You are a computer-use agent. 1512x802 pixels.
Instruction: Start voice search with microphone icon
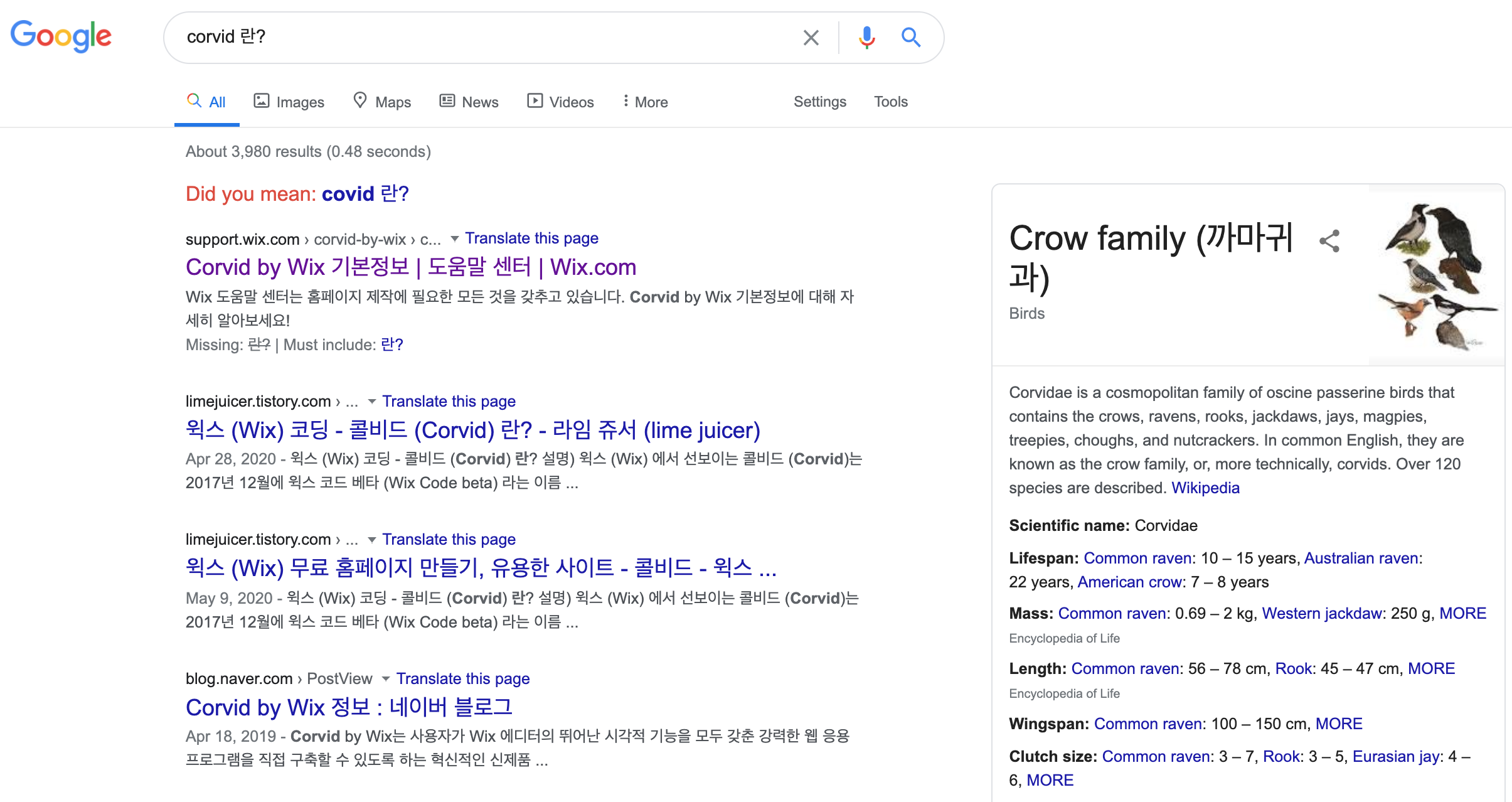(x=866, y=38)
